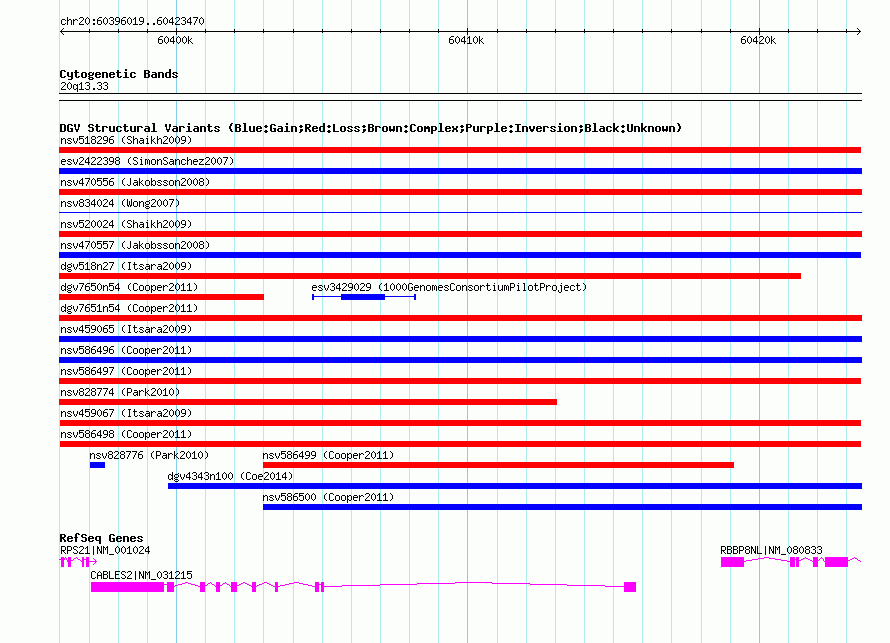Click the dgv7650n54 (Cooper2011) short red bar
The width and height of the screenshot is (890, 643).
(162, 297)
